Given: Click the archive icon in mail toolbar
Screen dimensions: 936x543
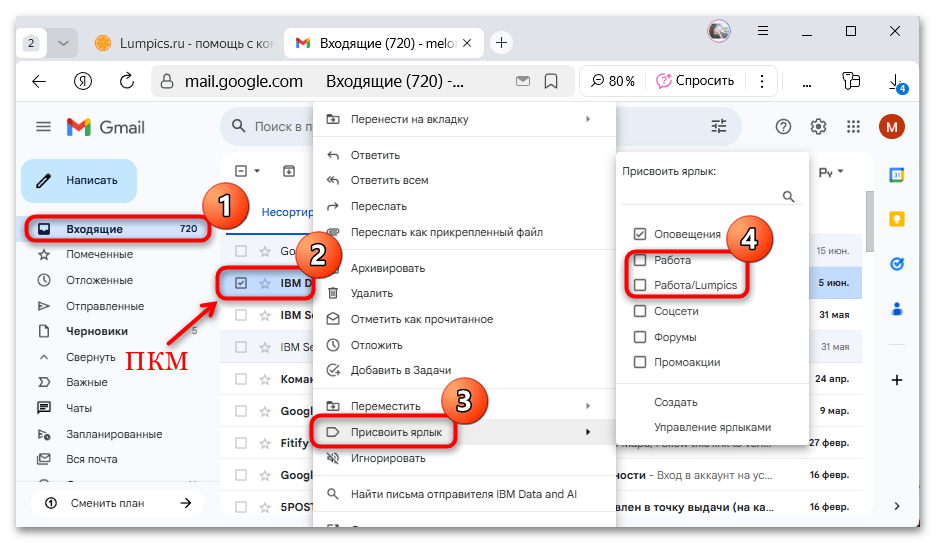Looking at the screenshot, I should coord(289,171).
